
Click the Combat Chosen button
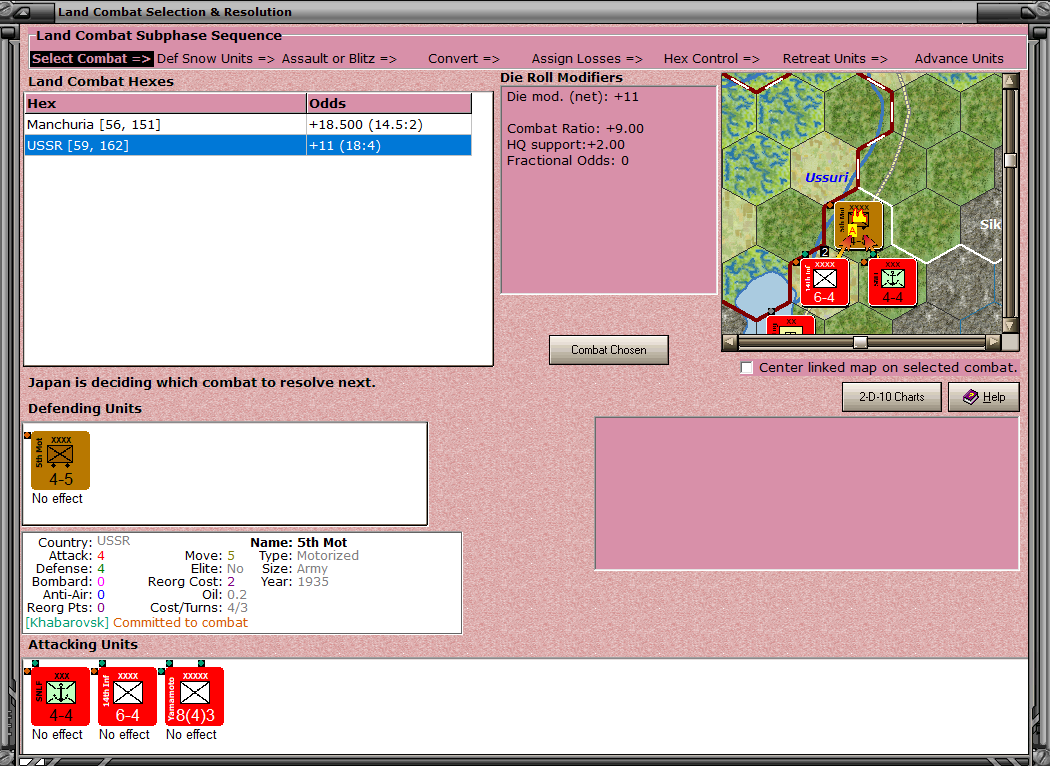pyautogui.click(x=609, y=350)
